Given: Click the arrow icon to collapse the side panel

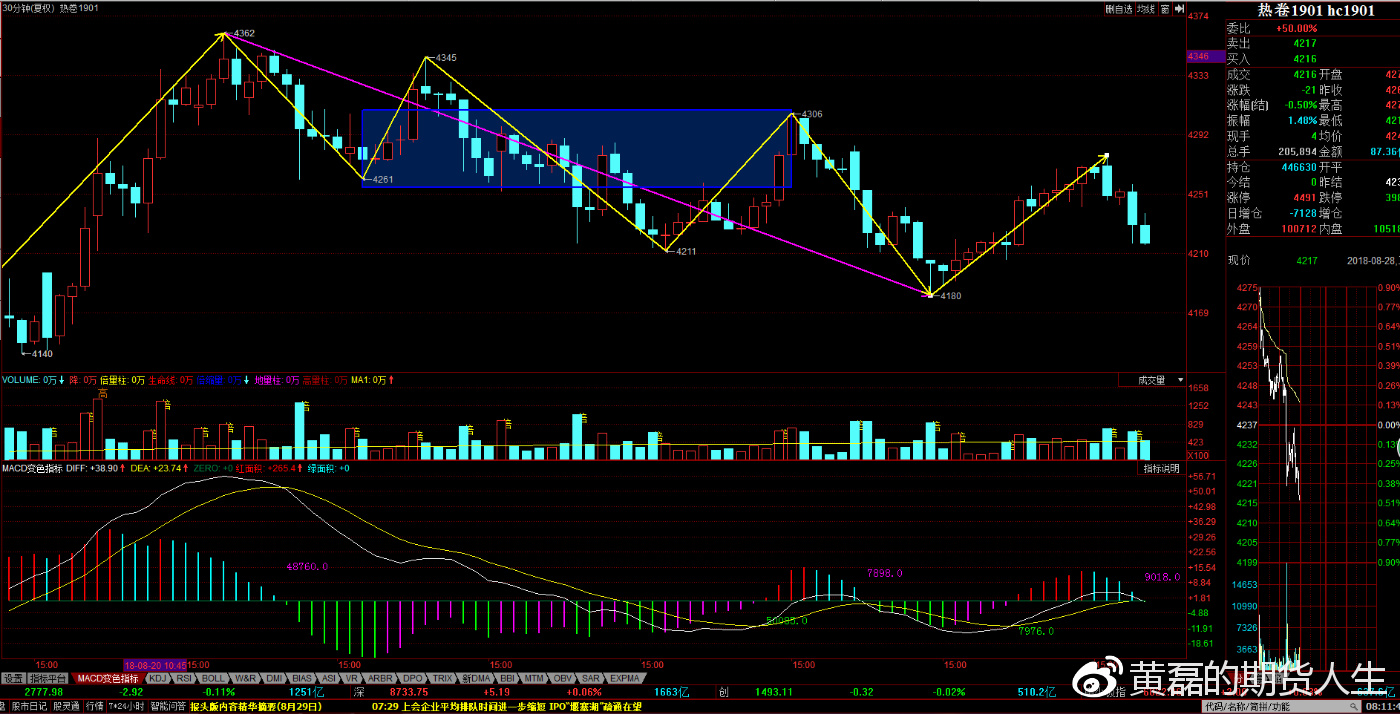Looking at the screenshot, I should (1178, 9).
